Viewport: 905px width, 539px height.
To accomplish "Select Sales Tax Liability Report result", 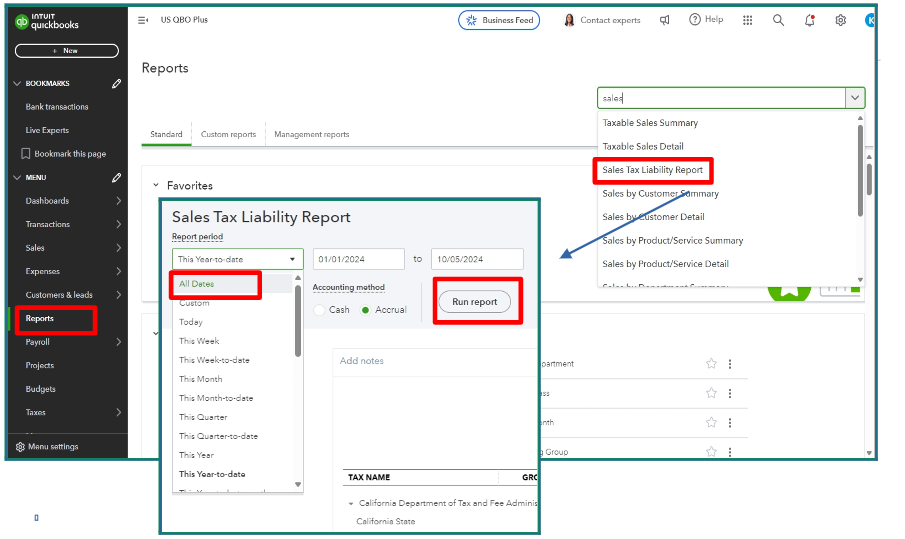I will pyautogui.click(x=653, y=170).
